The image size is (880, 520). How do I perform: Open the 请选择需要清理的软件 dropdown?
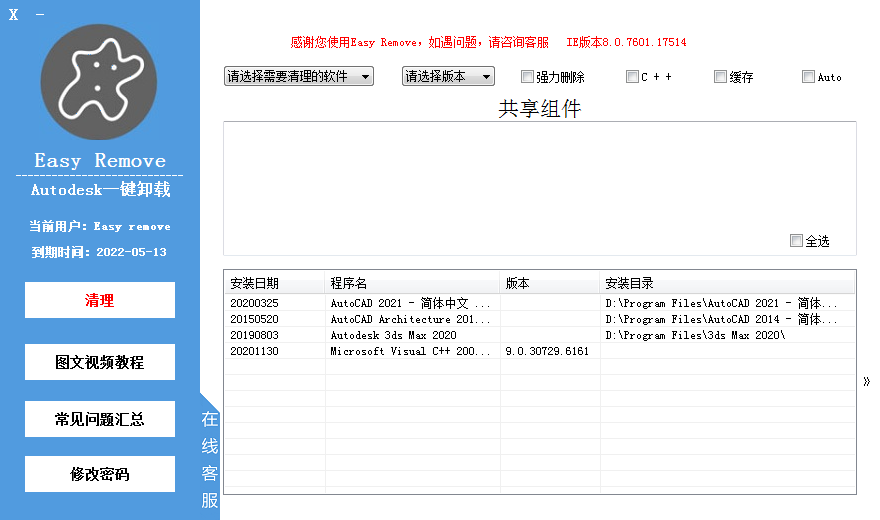click(299, 76)
